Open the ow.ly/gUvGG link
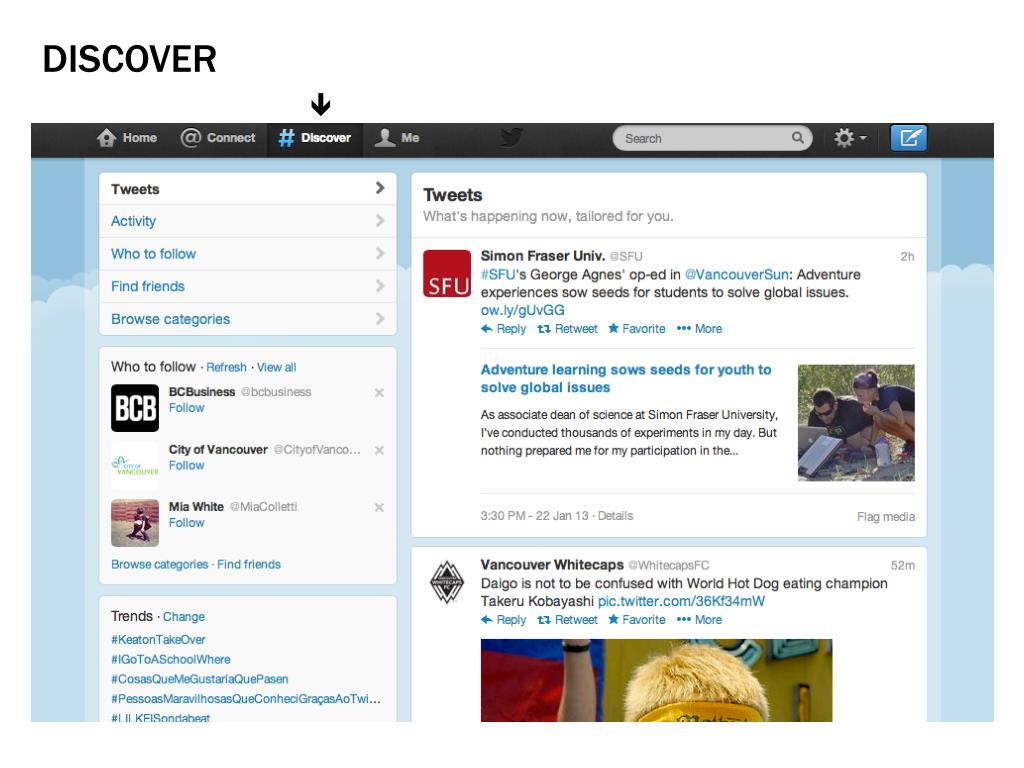 click(522, 311)
